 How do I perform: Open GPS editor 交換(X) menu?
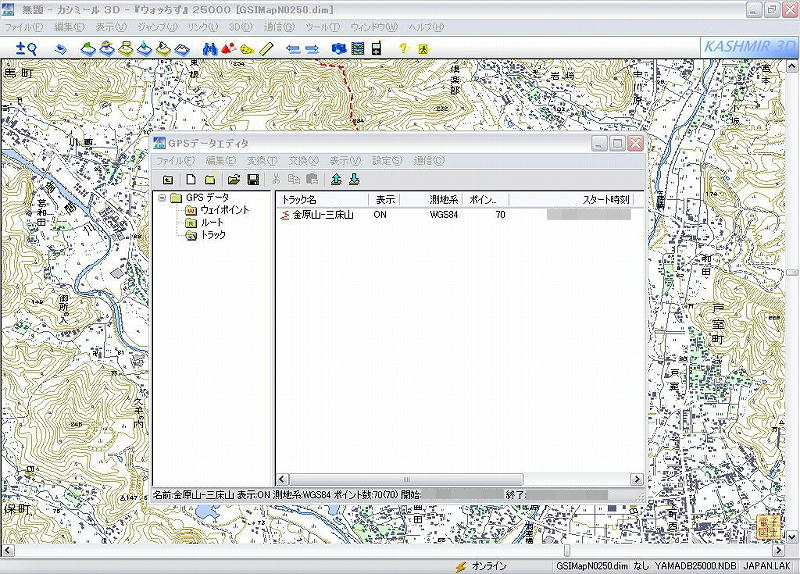(304, 160)
